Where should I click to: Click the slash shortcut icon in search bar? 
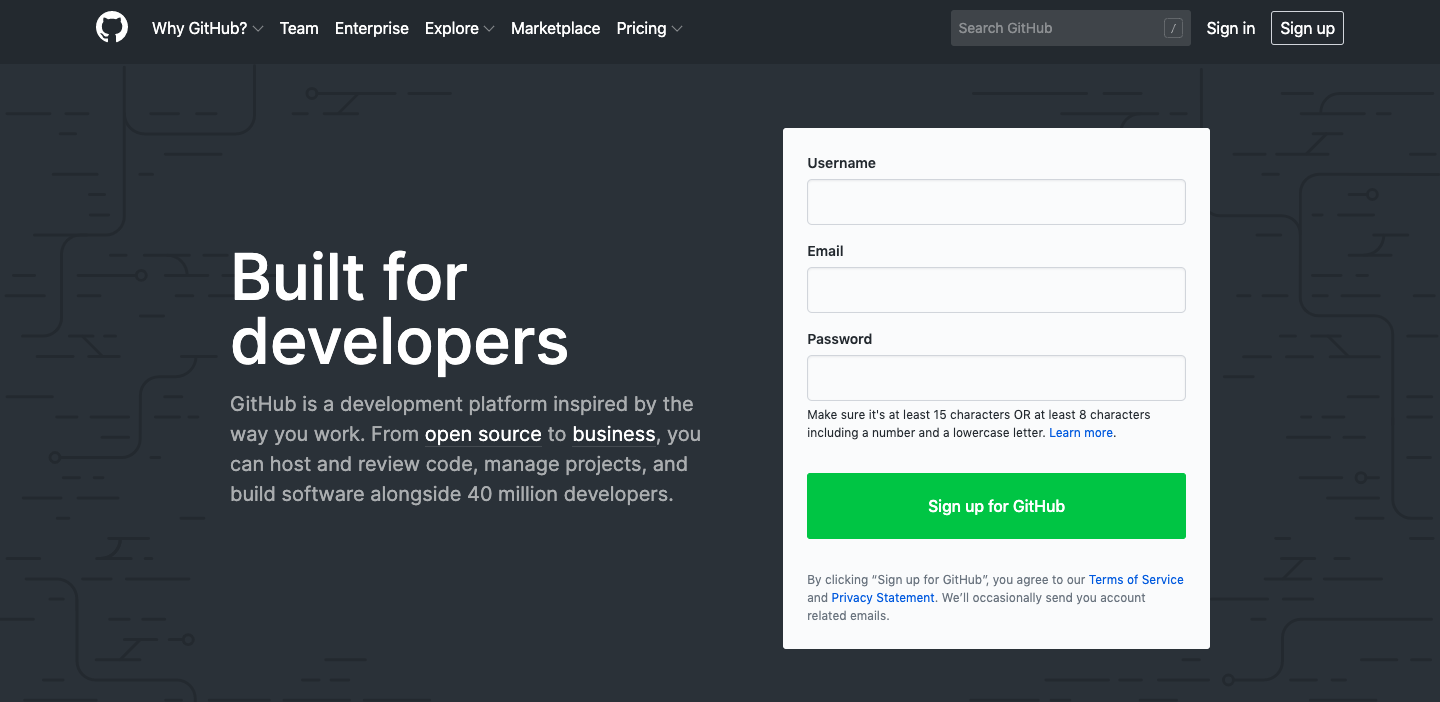(1172, 28)
